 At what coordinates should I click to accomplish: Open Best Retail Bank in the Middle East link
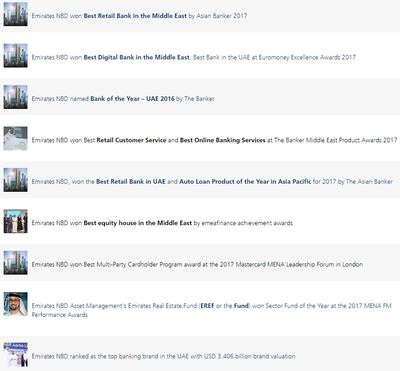tap(135, 16)
